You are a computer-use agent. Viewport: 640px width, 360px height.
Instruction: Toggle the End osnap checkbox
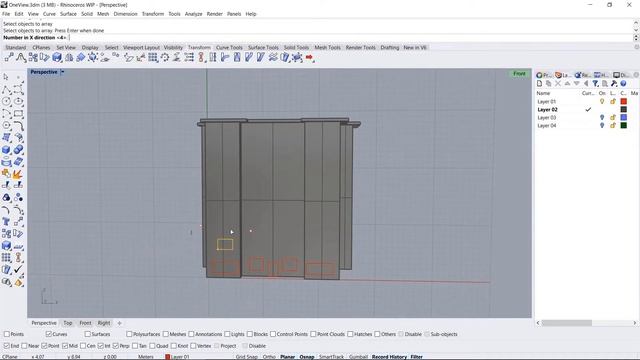click(7, 346)
